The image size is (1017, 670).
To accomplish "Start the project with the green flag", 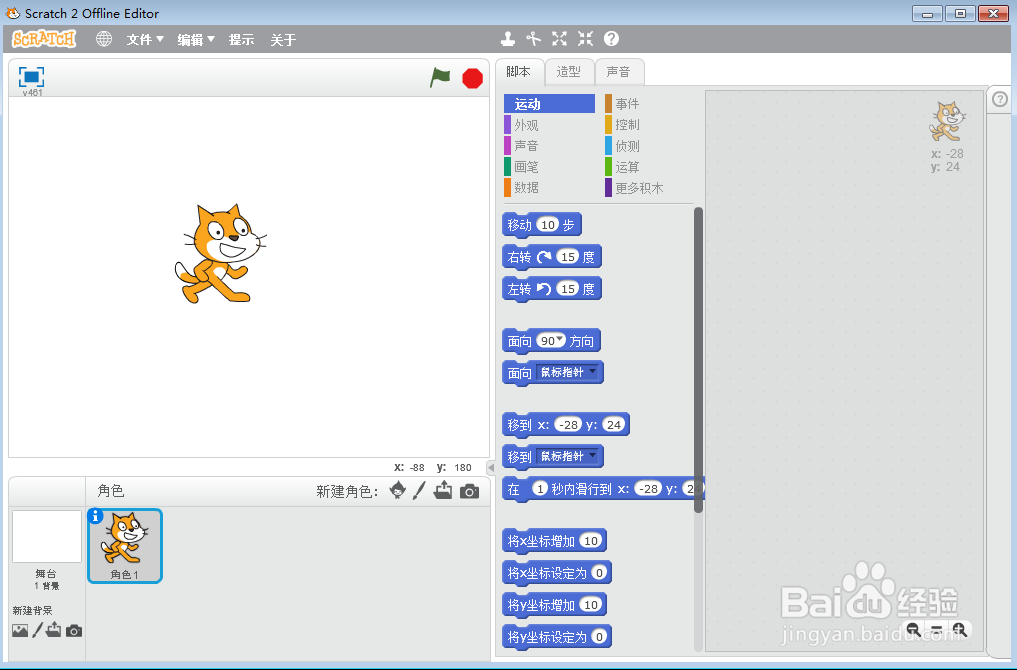I will [x=440, y=78].
